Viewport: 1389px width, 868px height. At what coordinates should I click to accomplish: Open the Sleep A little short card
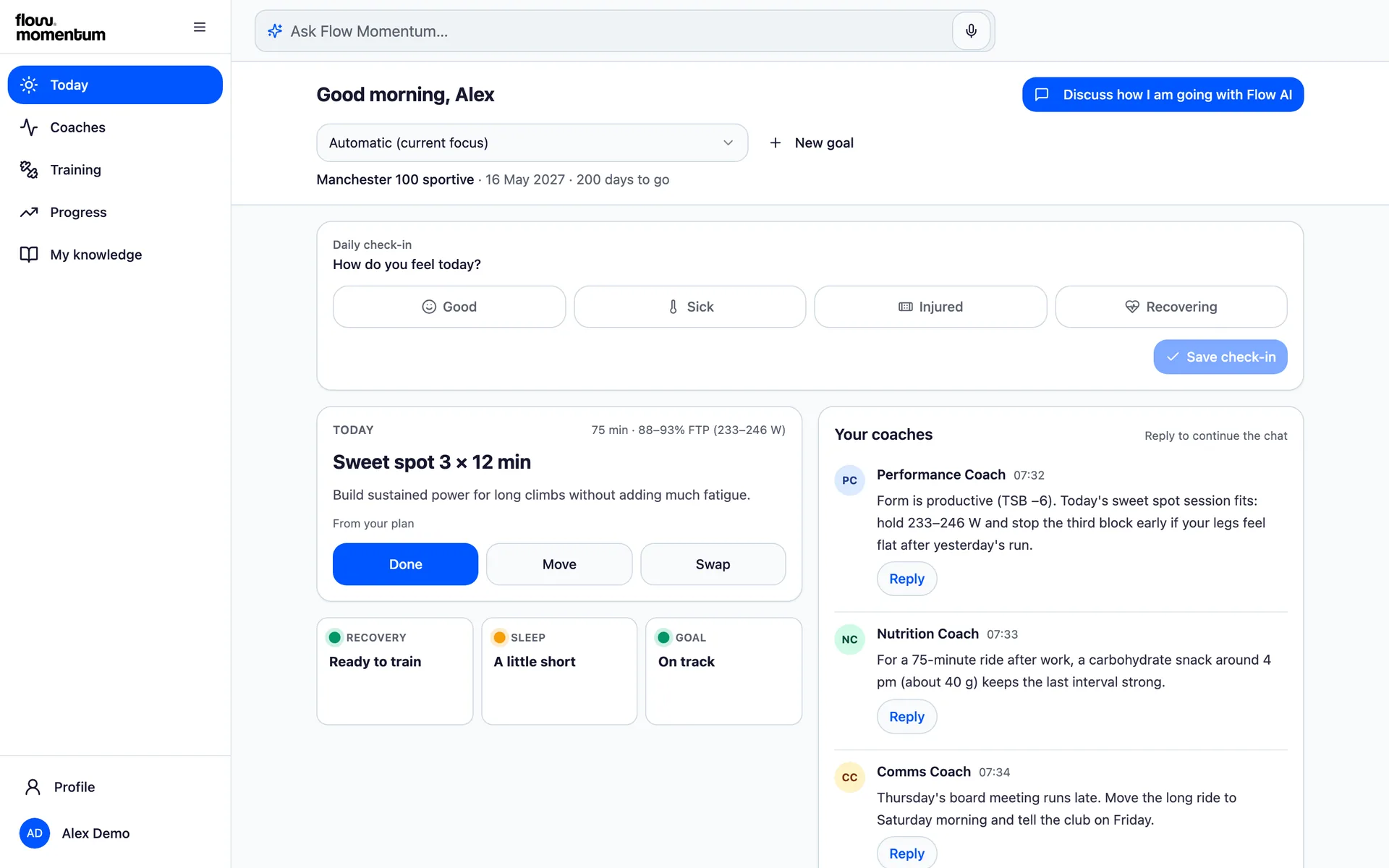pos(559,671)
